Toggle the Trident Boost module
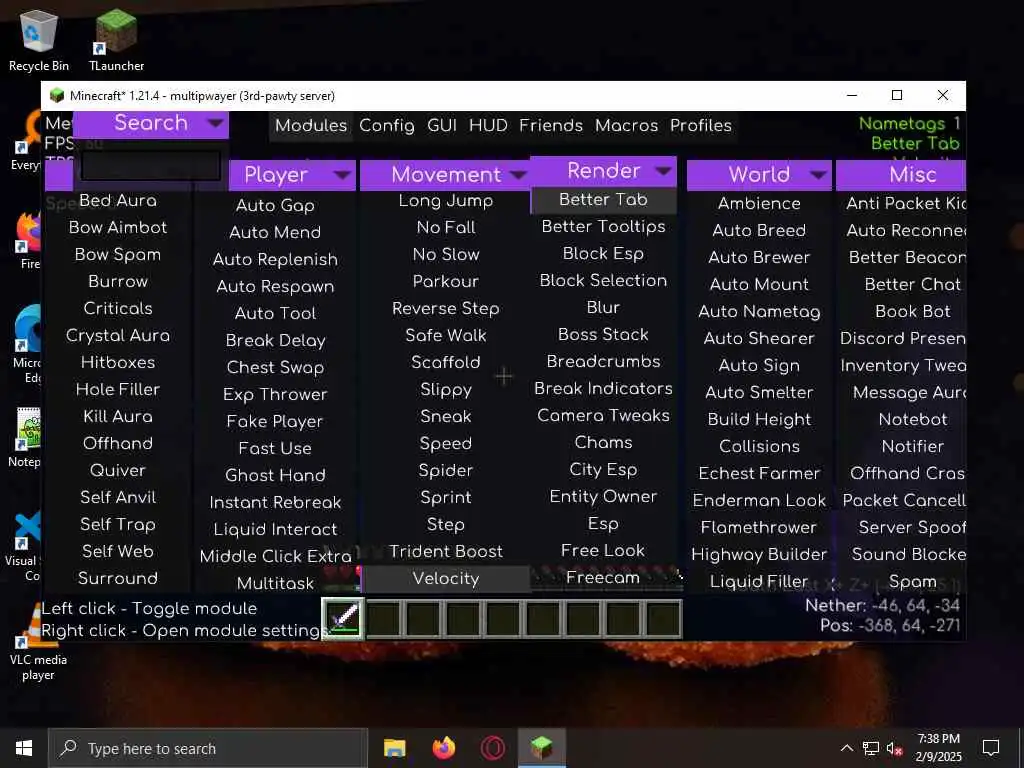Image resolution: width=1024 pixels, height=768 pixels. [446, 551]
